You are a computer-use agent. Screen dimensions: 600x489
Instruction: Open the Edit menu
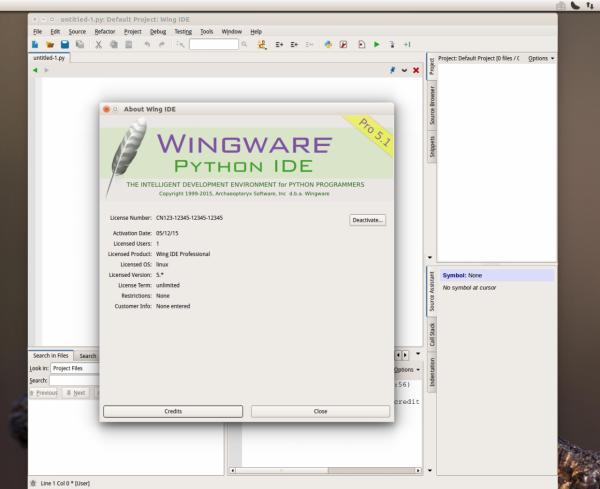click(55, 32)
